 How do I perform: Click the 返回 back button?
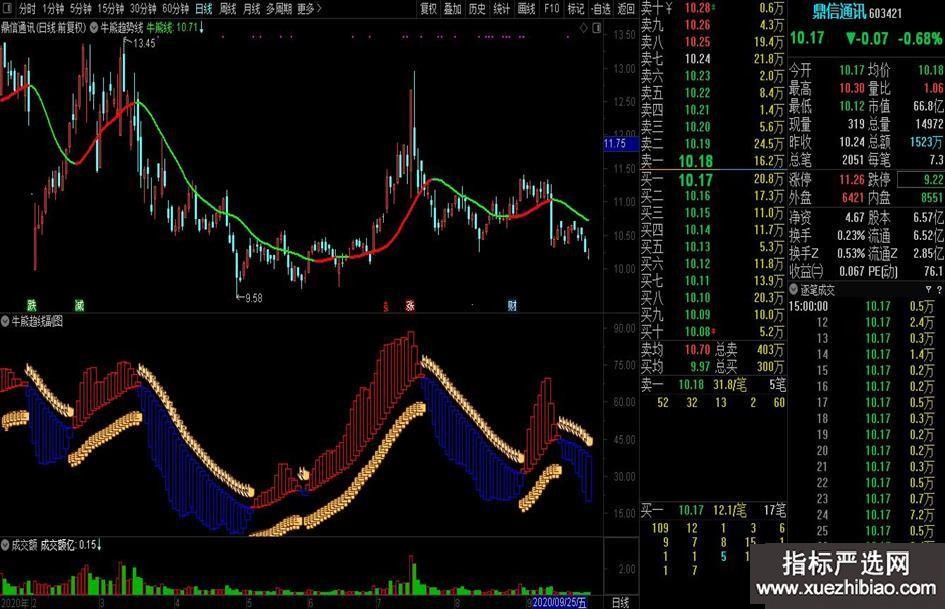(626, 8)
